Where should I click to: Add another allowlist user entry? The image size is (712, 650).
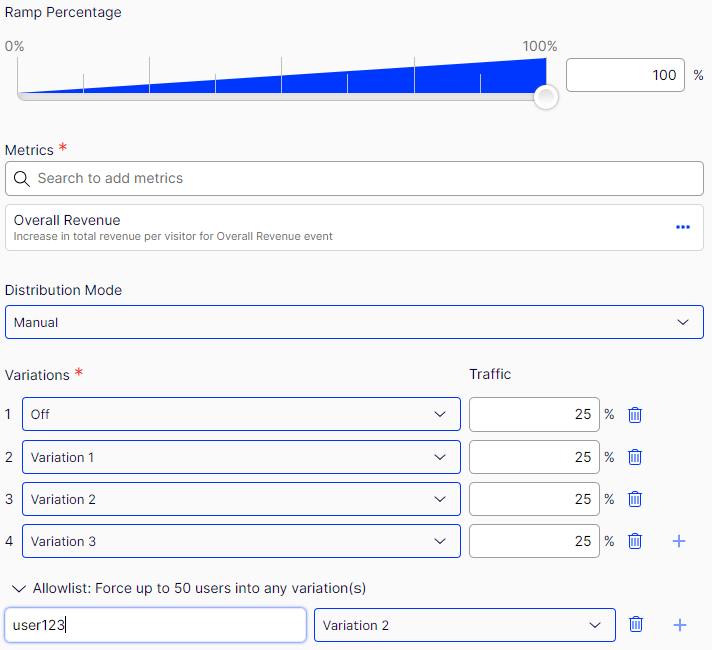(679, 625)
